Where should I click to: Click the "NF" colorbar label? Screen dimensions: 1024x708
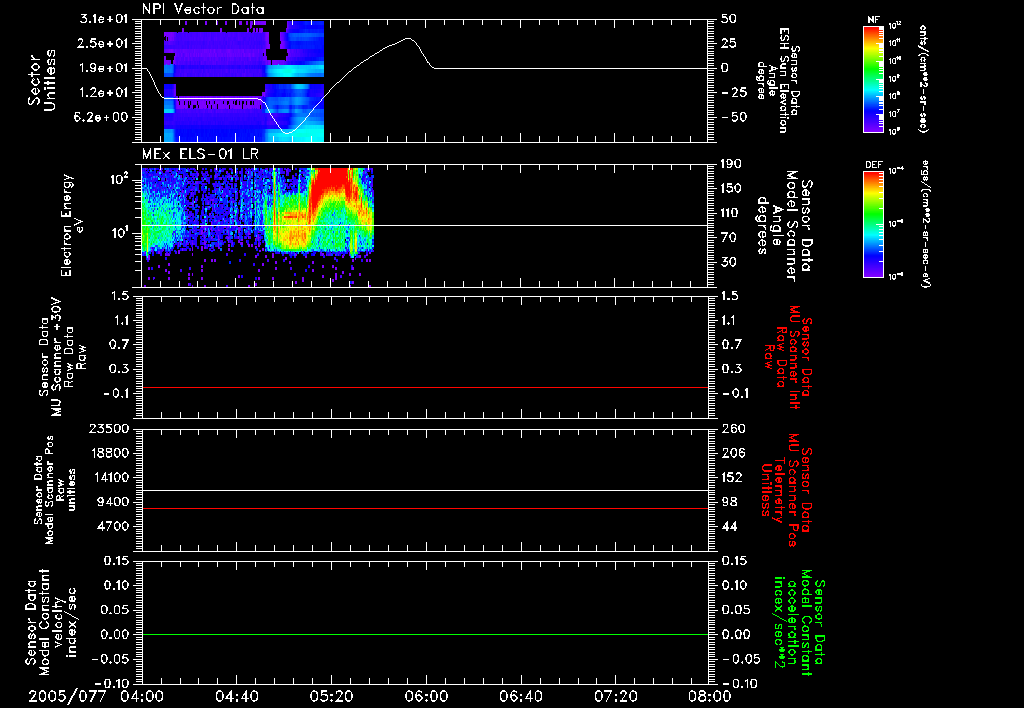pyautogui.click(x=874, y=20)
